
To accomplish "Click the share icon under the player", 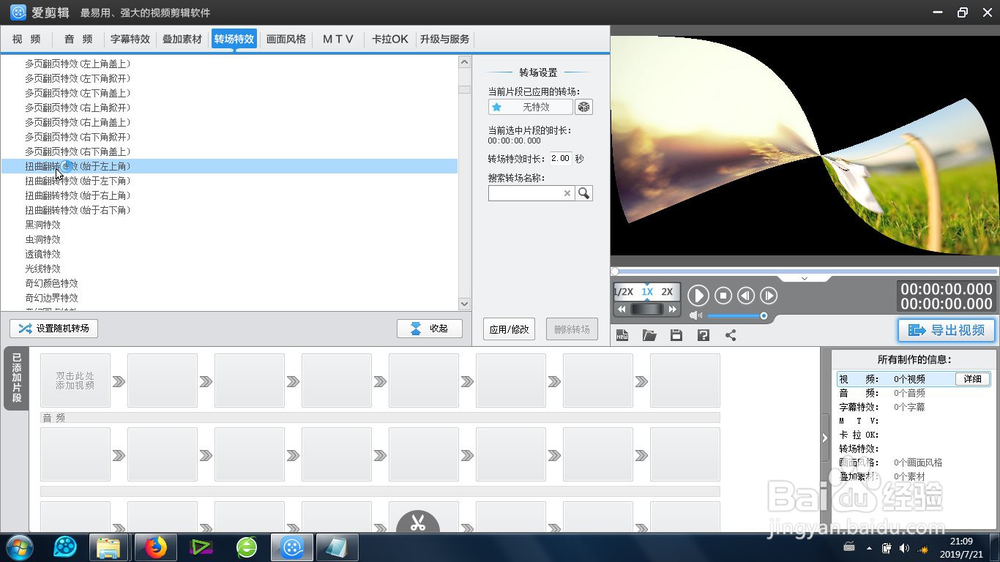I will click(x=731, y=335).
